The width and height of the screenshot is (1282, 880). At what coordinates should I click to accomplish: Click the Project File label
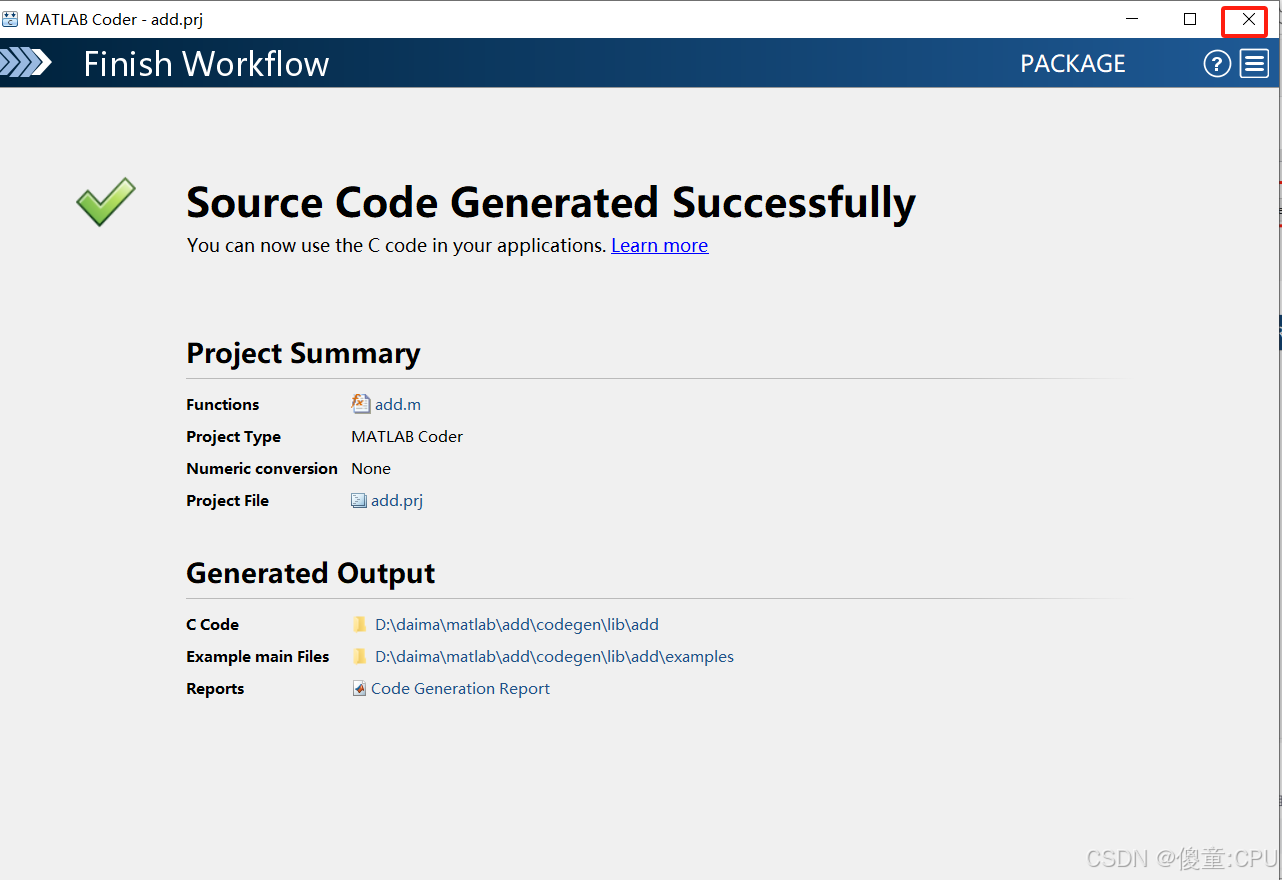point(228,501)
